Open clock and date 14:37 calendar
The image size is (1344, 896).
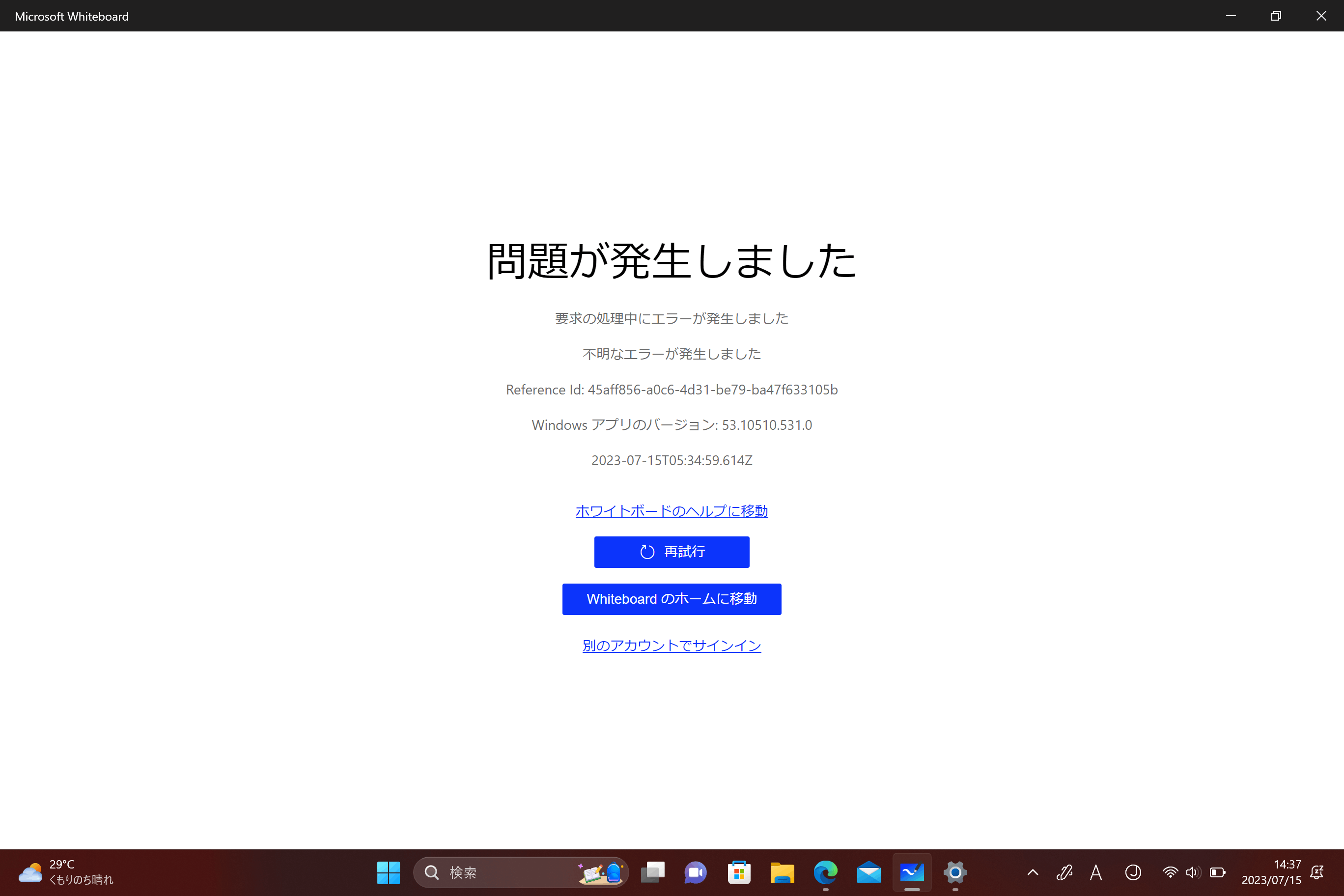coord(1271,872)
